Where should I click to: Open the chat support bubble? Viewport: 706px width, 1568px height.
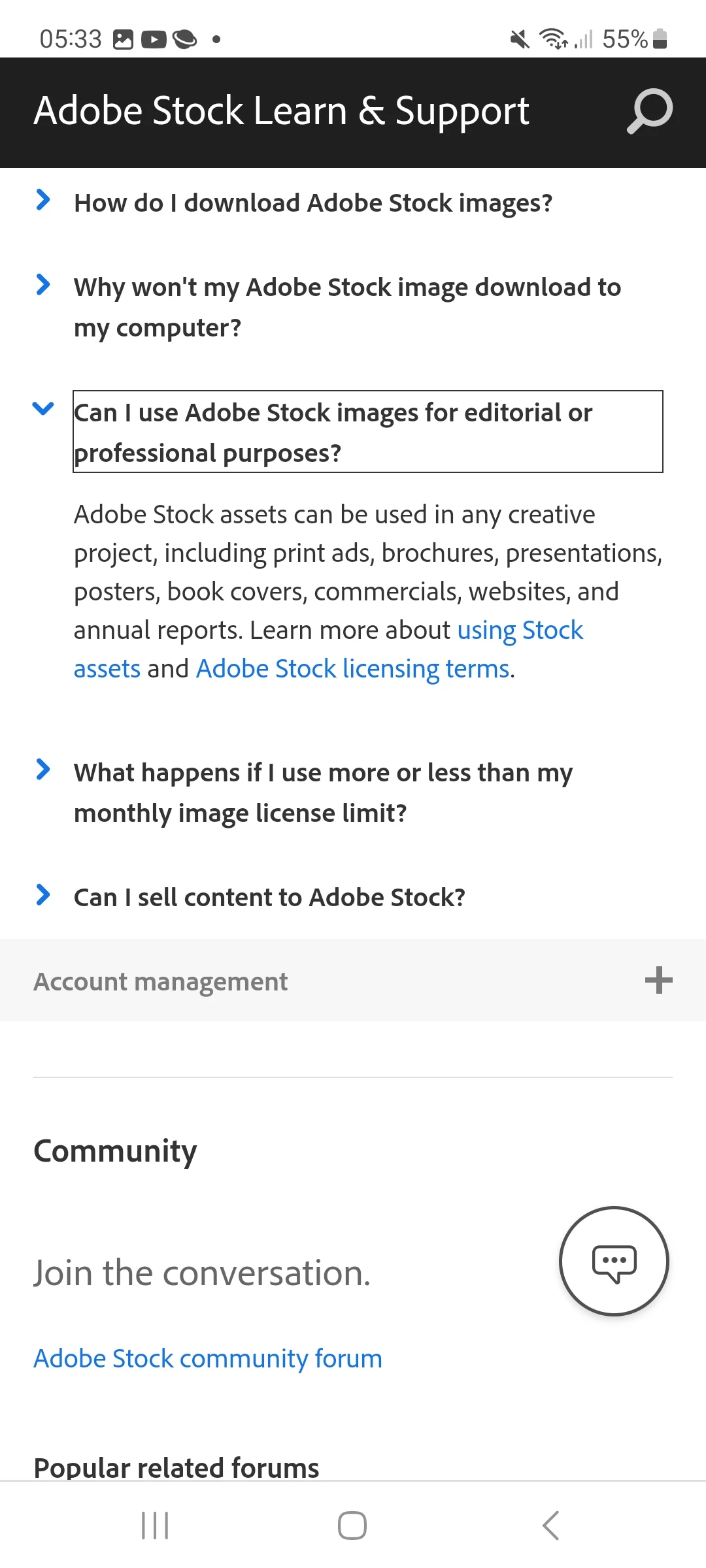614,1261
